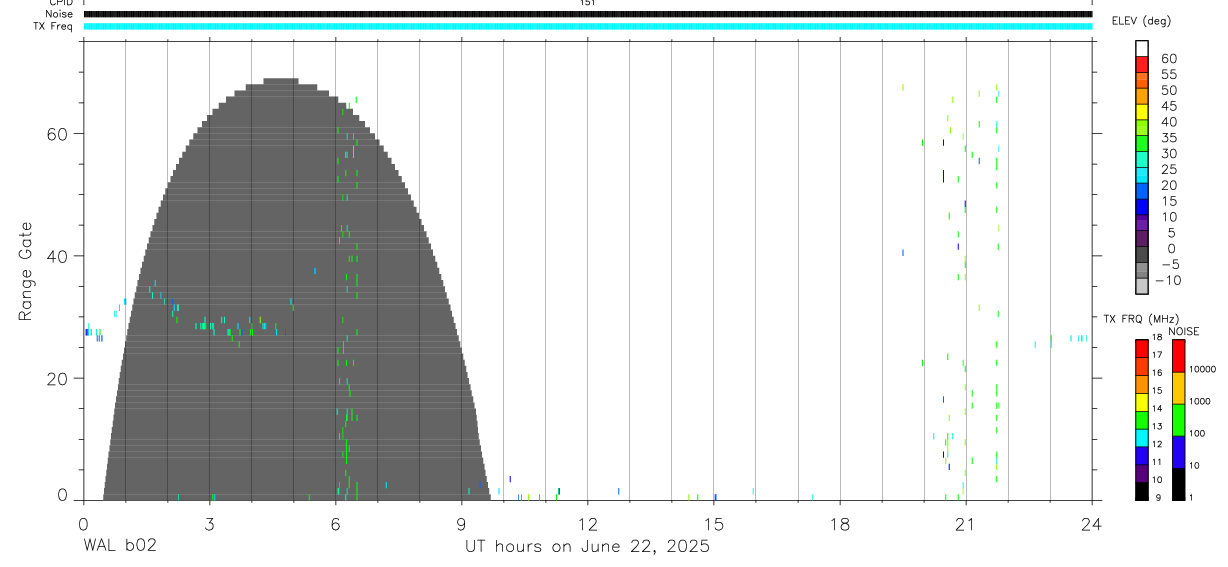Viewport: 1228px width, 567px height.
Task: Pick the red top segment of NOISE bar
Action: [x=1178, y=356]
